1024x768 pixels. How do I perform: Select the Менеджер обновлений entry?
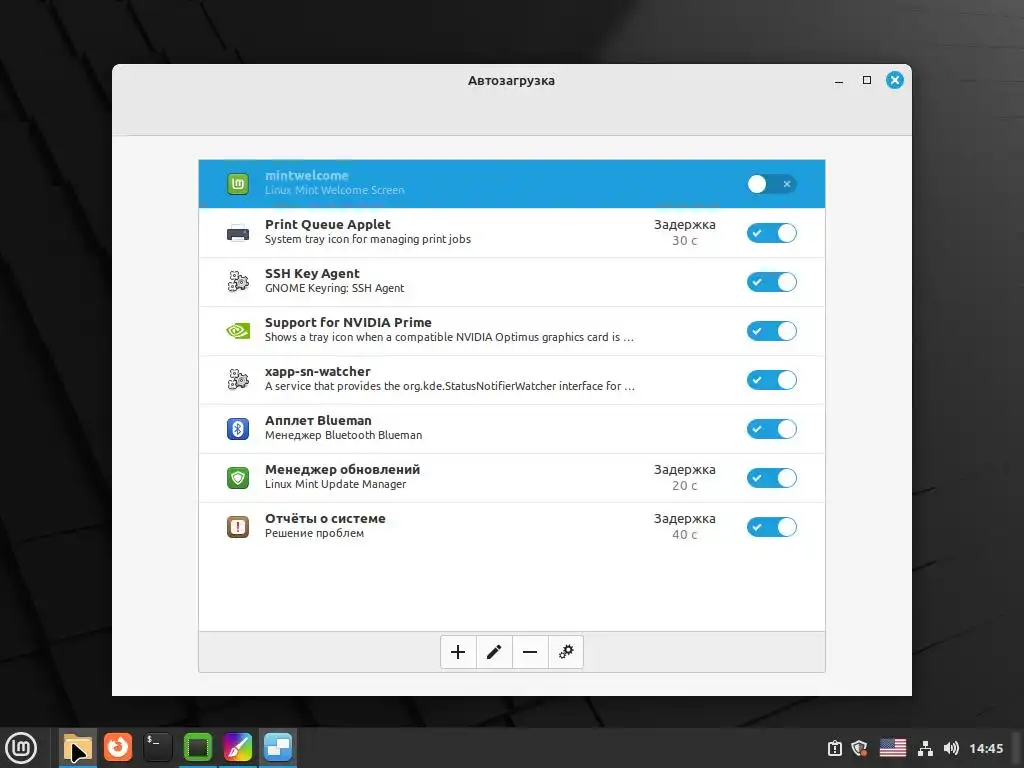[x=511, y=478]
